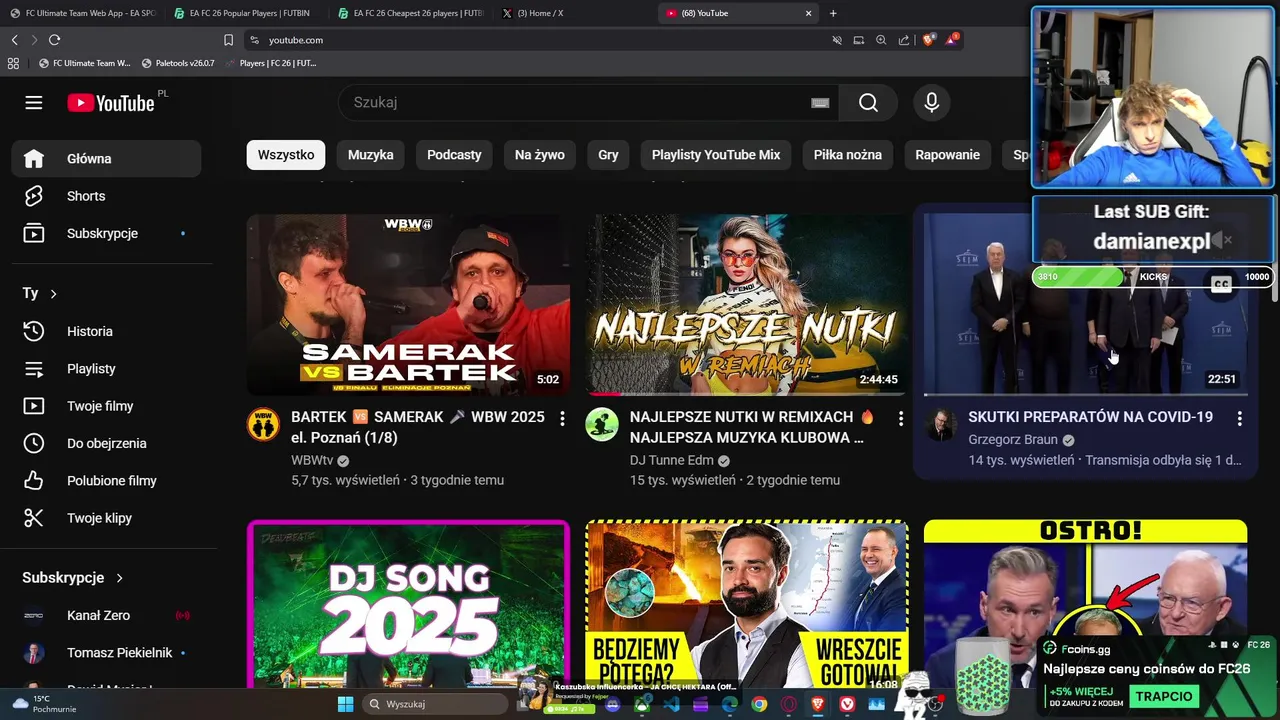Toggle closed captions CC on Braun video preview
The height and width of the screenshot is (720, 1280).
pyautogui.click(x=1220, y=284)
